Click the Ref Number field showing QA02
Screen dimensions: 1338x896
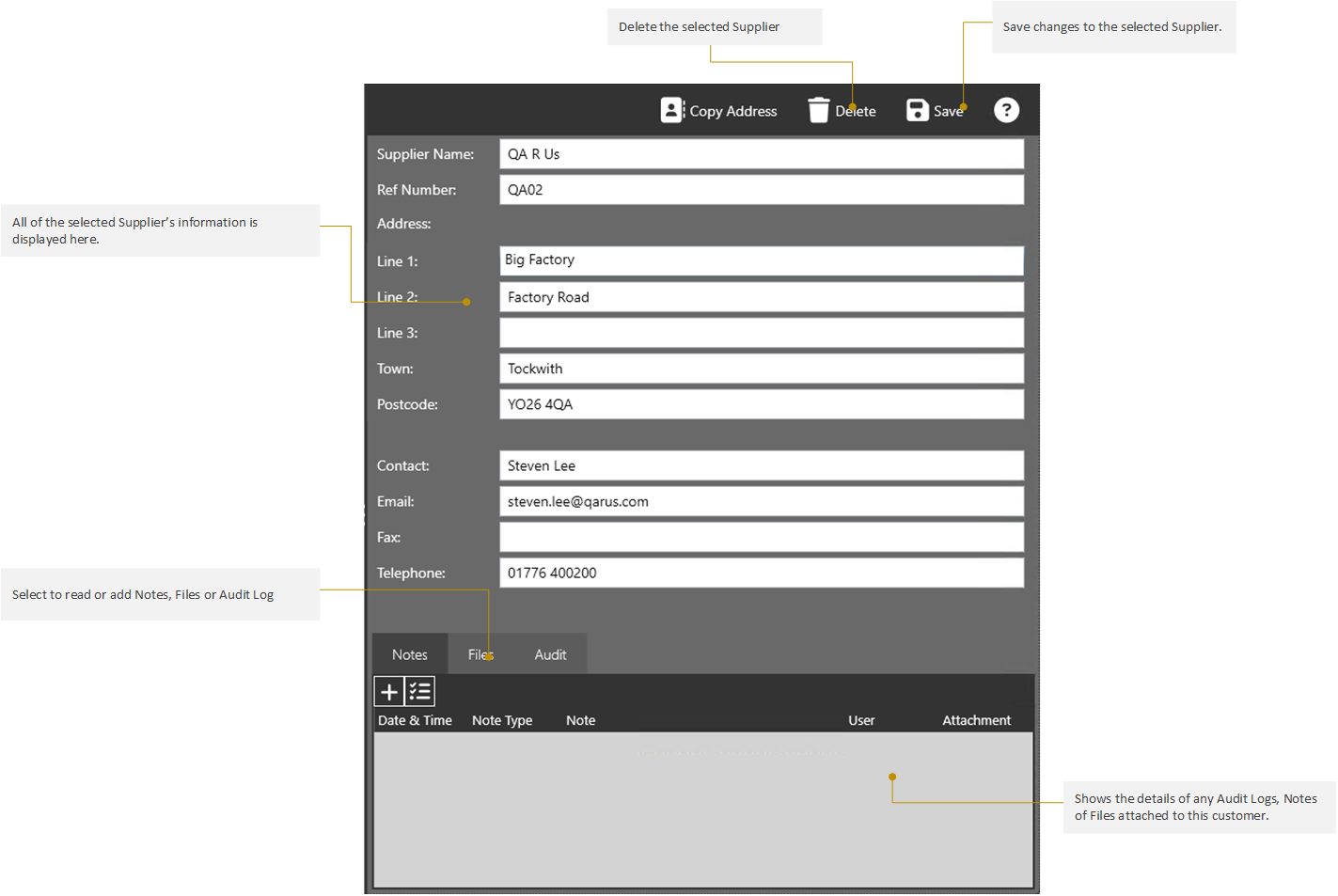pyautogui.click(x=762, y=190)
